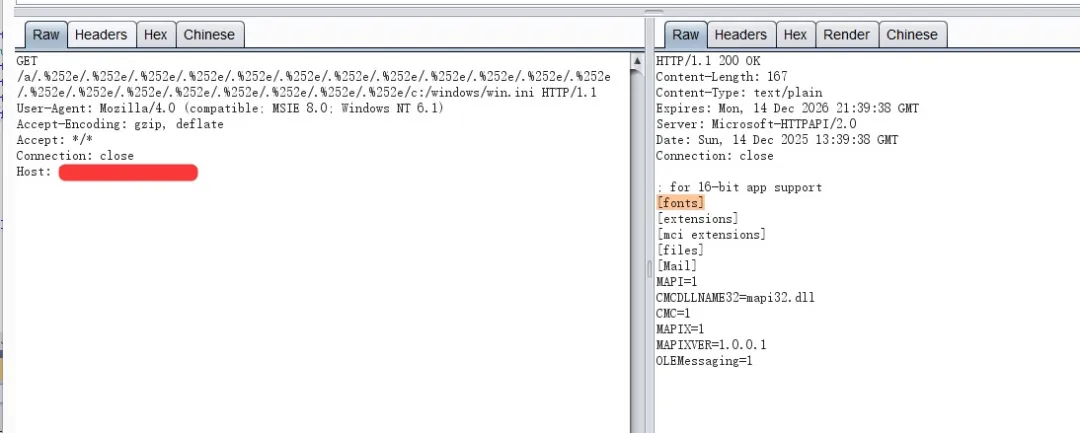Open the request Headers tab
Viewport: 1080px width, 433px height.
pyautogui.click(x=101, y=35)
